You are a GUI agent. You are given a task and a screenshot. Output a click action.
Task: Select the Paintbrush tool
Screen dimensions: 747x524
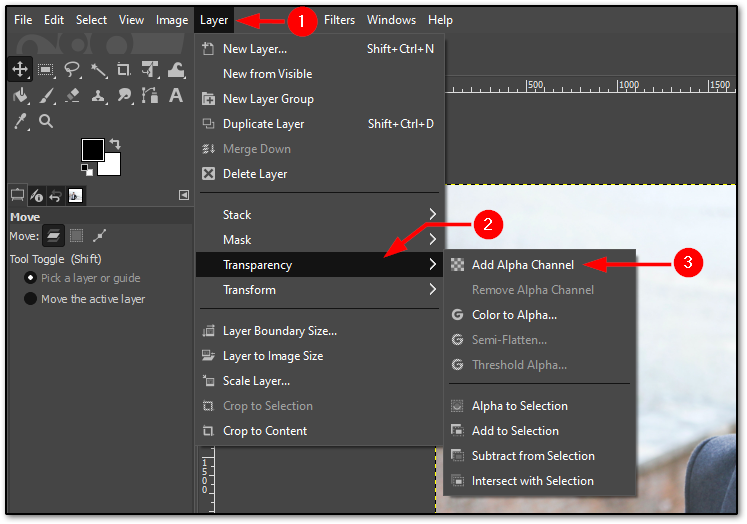click(x=46, y=96)
